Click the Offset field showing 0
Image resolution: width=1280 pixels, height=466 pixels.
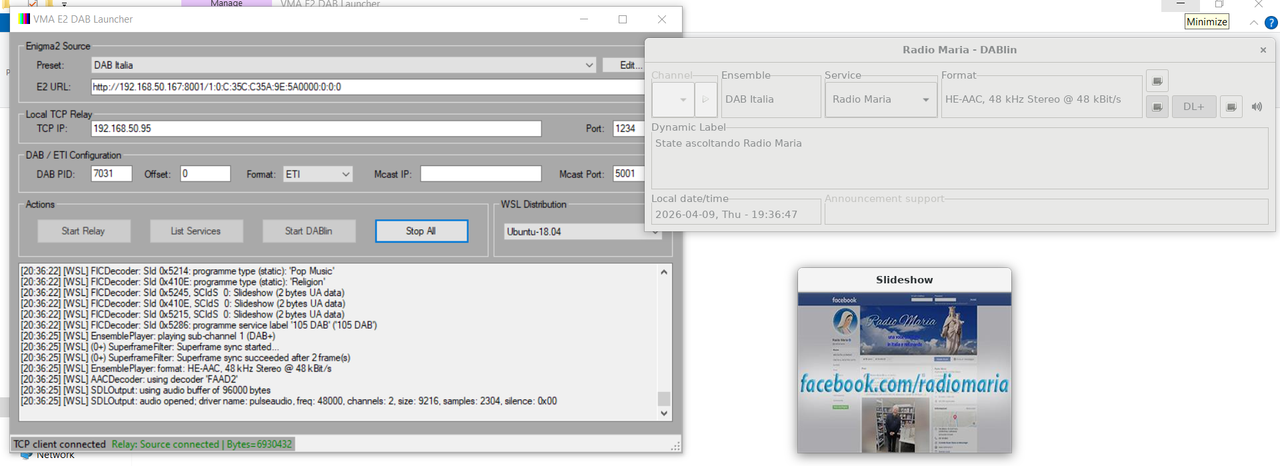coord(205,174)
